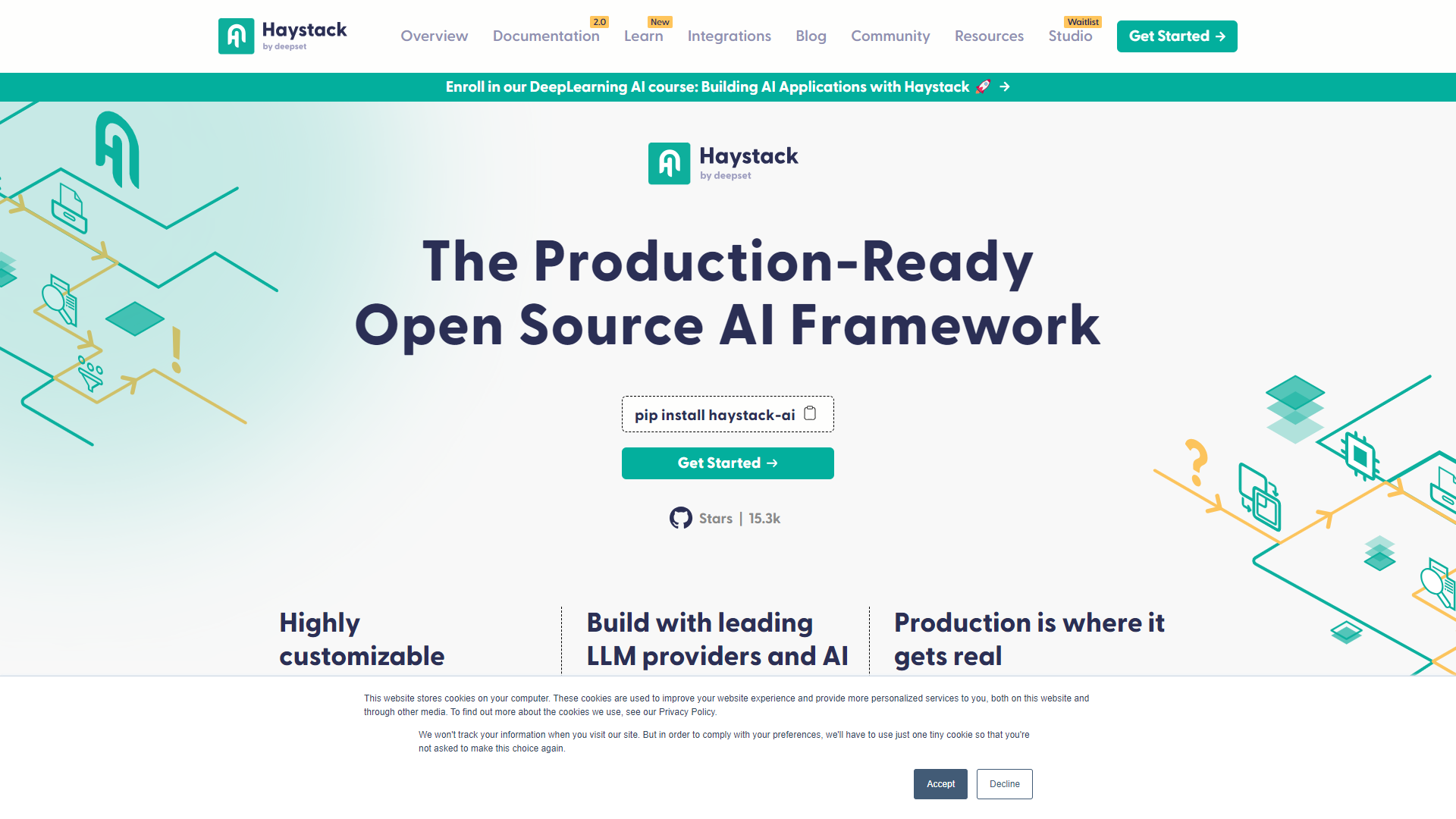The width and height of the screenshot is (1456, 819).
Task: Click the pip install command input field
Action: (728, 415)
